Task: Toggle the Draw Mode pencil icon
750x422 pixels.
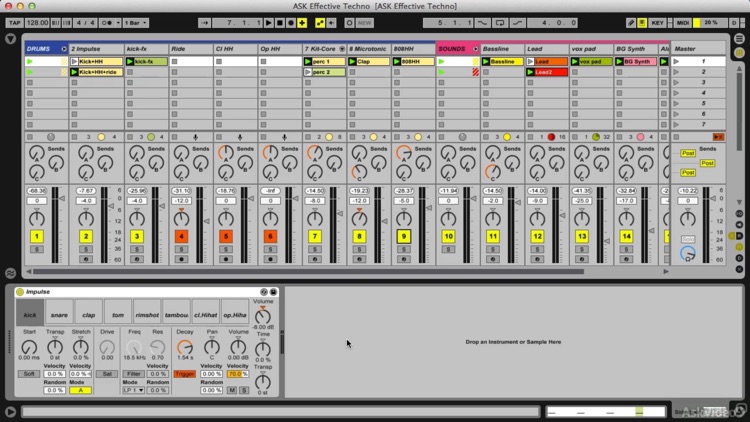Action: coord(631,23)
